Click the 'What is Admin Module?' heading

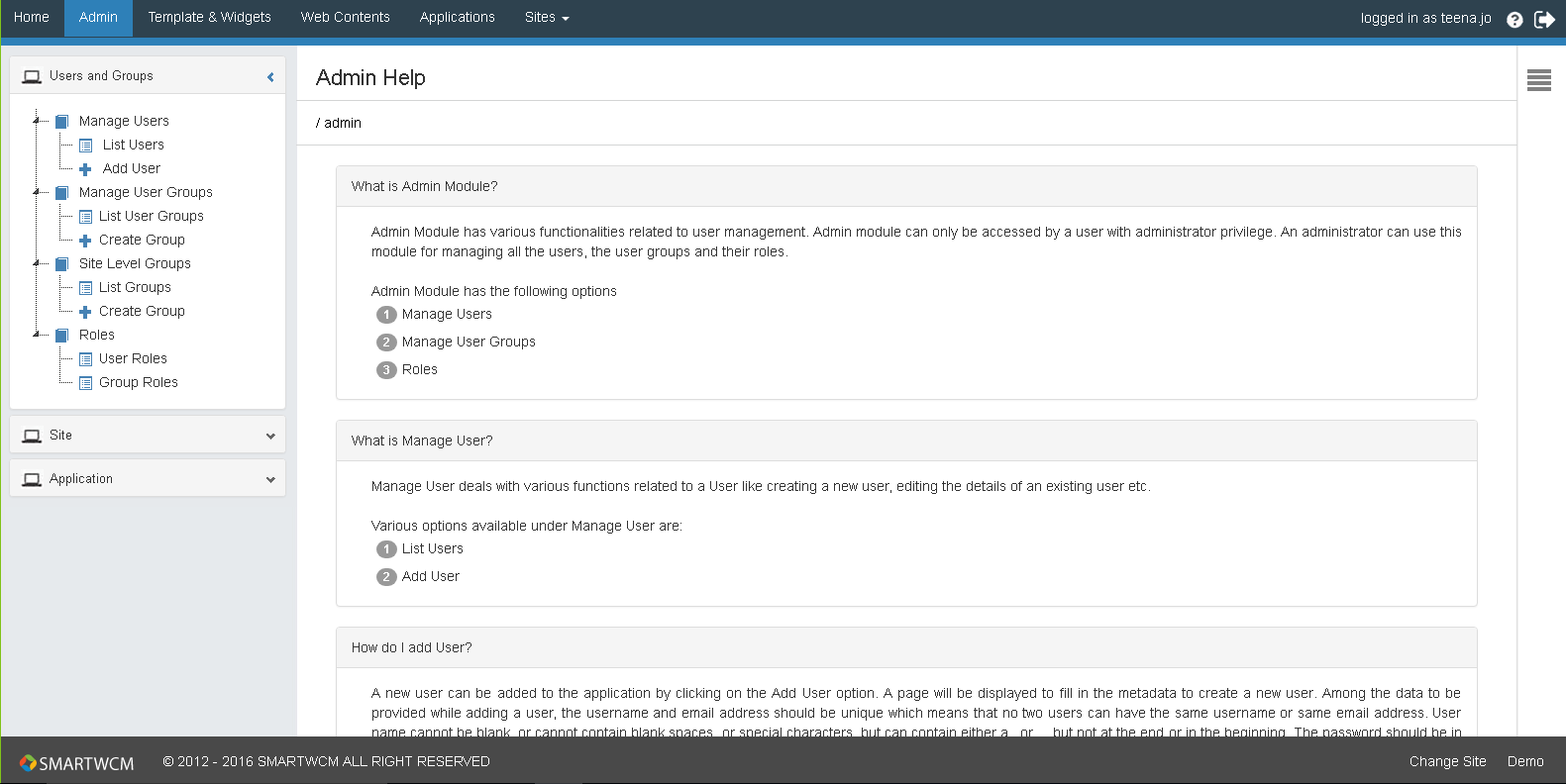tap(424, 186)
